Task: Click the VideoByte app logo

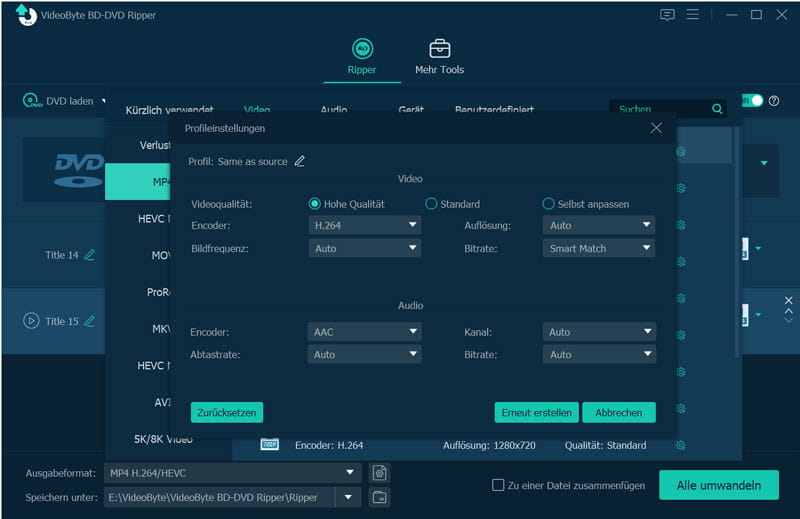Action: (26, 15)
